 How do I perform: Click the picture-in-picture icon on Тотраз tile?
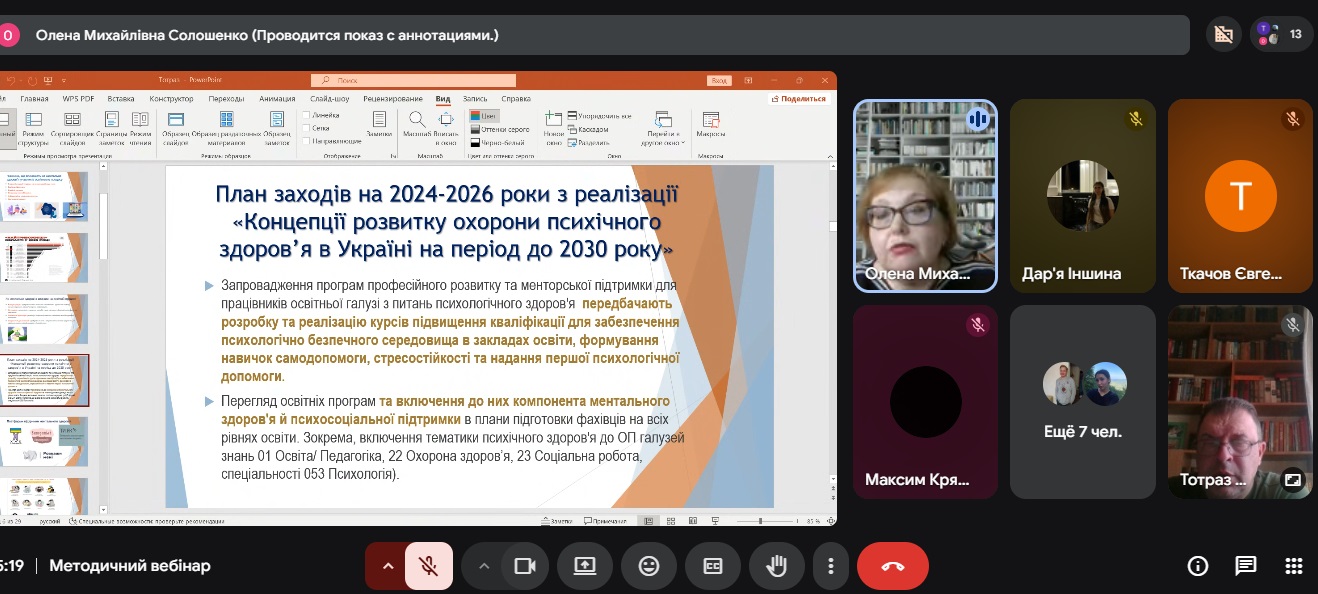point(1293,479)
